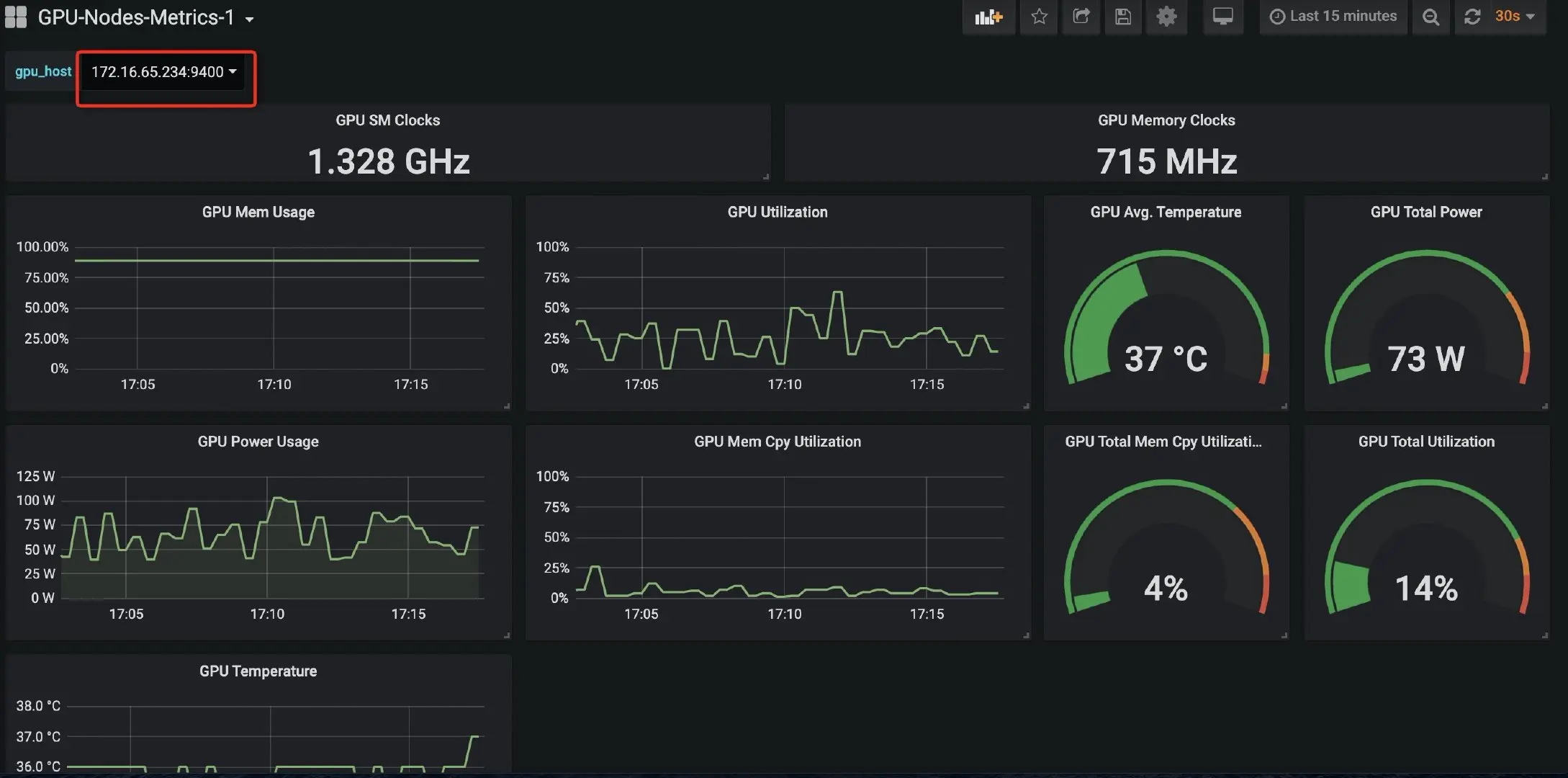Click the GPU Mem Usage panel title

(x=258, y=213)
